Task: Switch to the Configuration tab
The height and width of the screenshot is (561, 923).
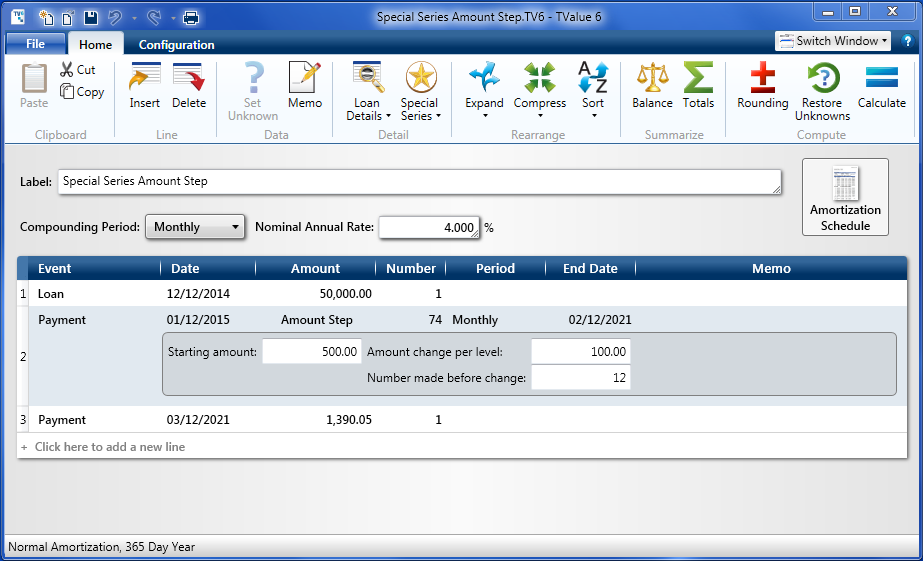Action: click(176, 45)
